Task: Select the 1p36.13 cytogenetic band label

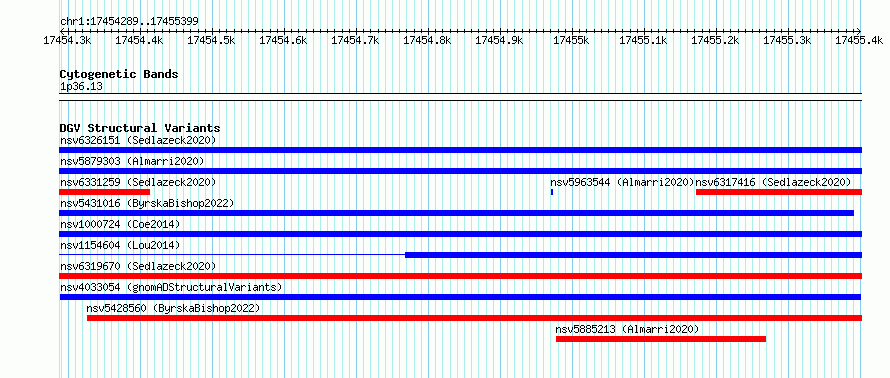Action: pyautogui.click(x=82, y=87)
